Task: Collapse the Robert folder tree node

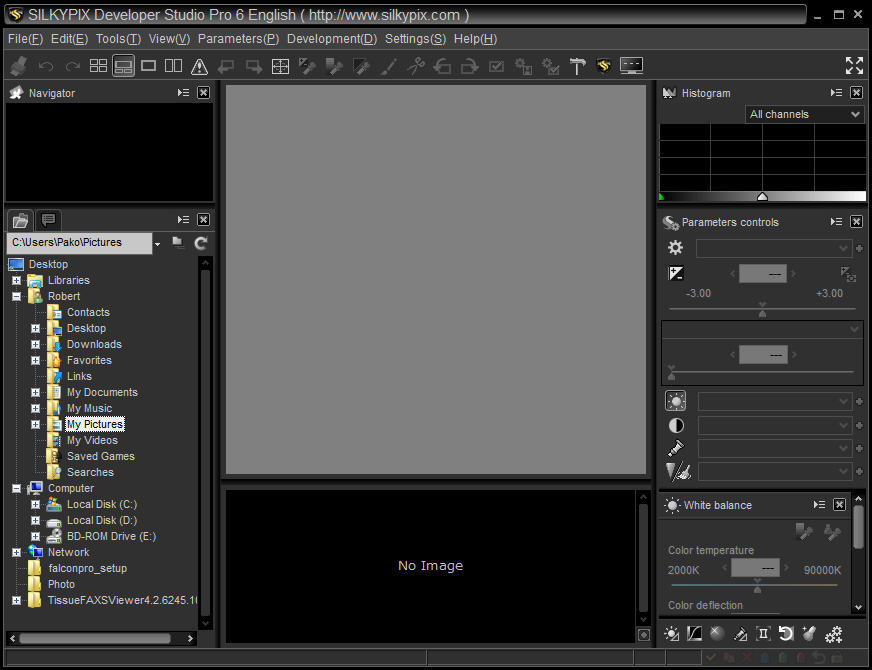Action: [16, 296]
